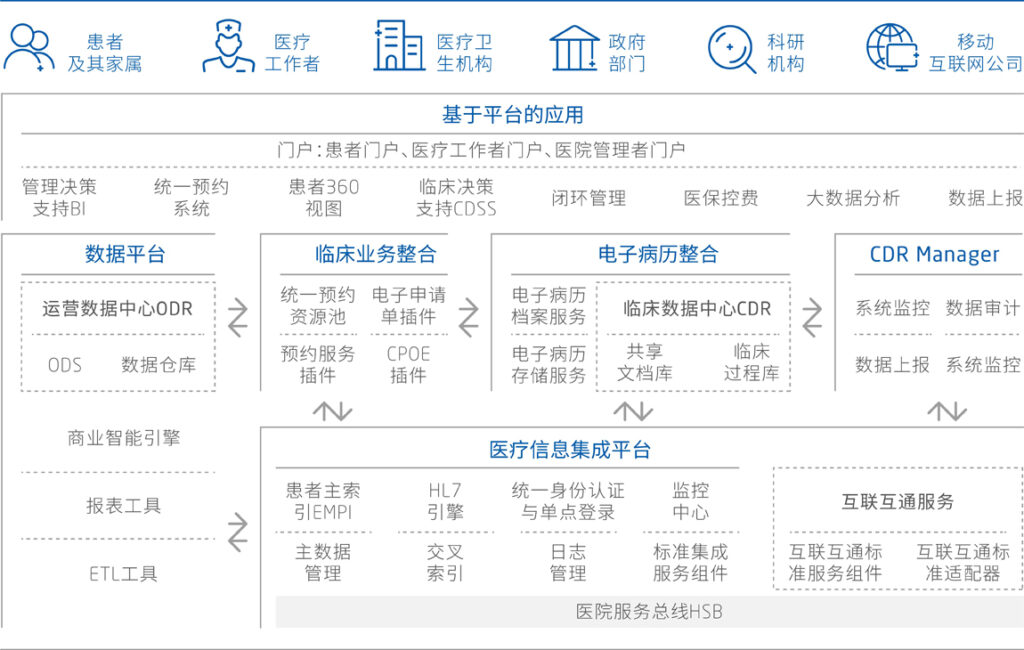Click arrows between 电子病历整合 and CDR Manager
The height and width of the screenshot is (650, 1024).
(812, 318)
